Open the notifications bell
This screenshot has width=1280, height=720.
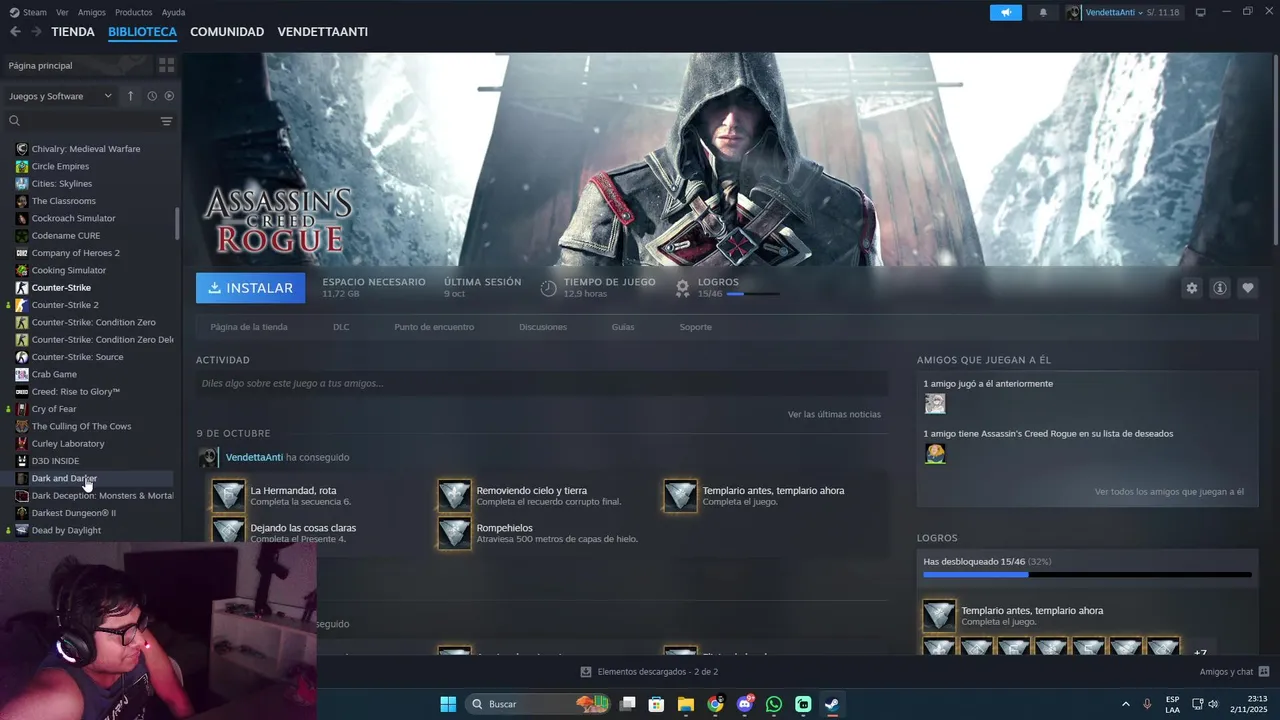click(x=1043, y=12)
